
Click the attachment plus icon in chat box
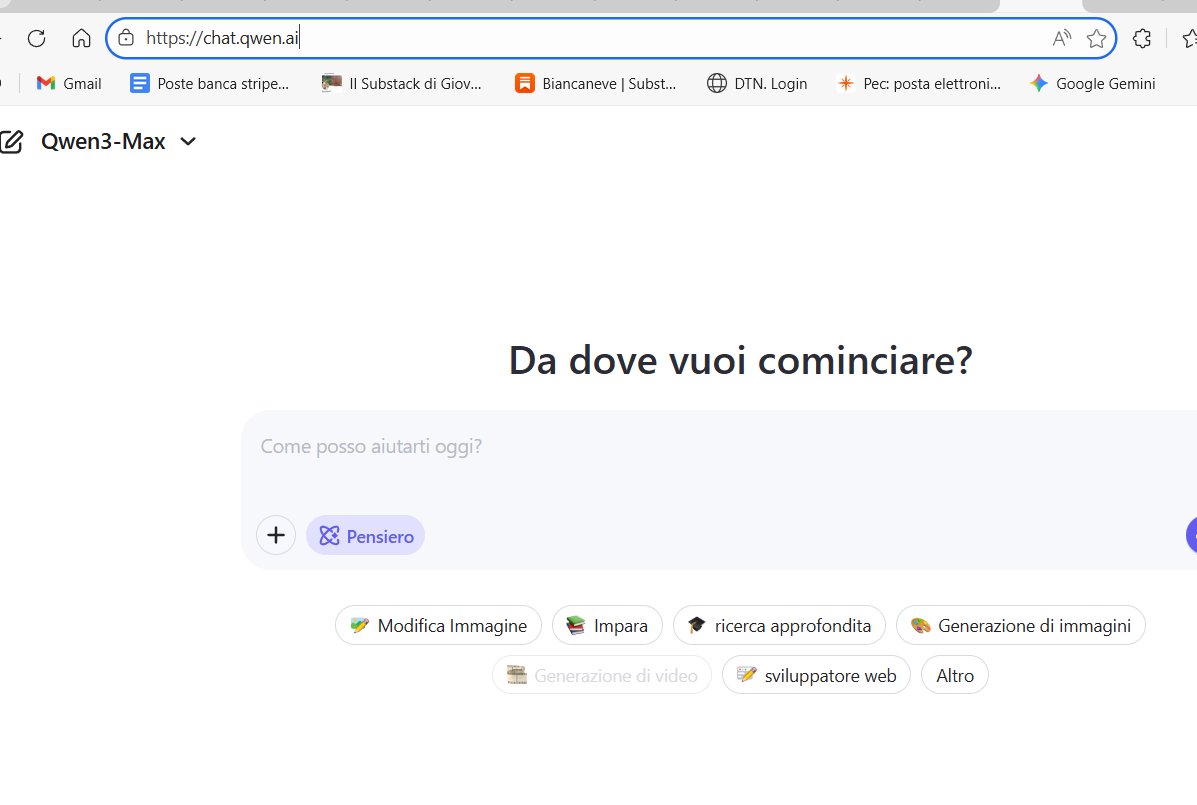(276, 535)
